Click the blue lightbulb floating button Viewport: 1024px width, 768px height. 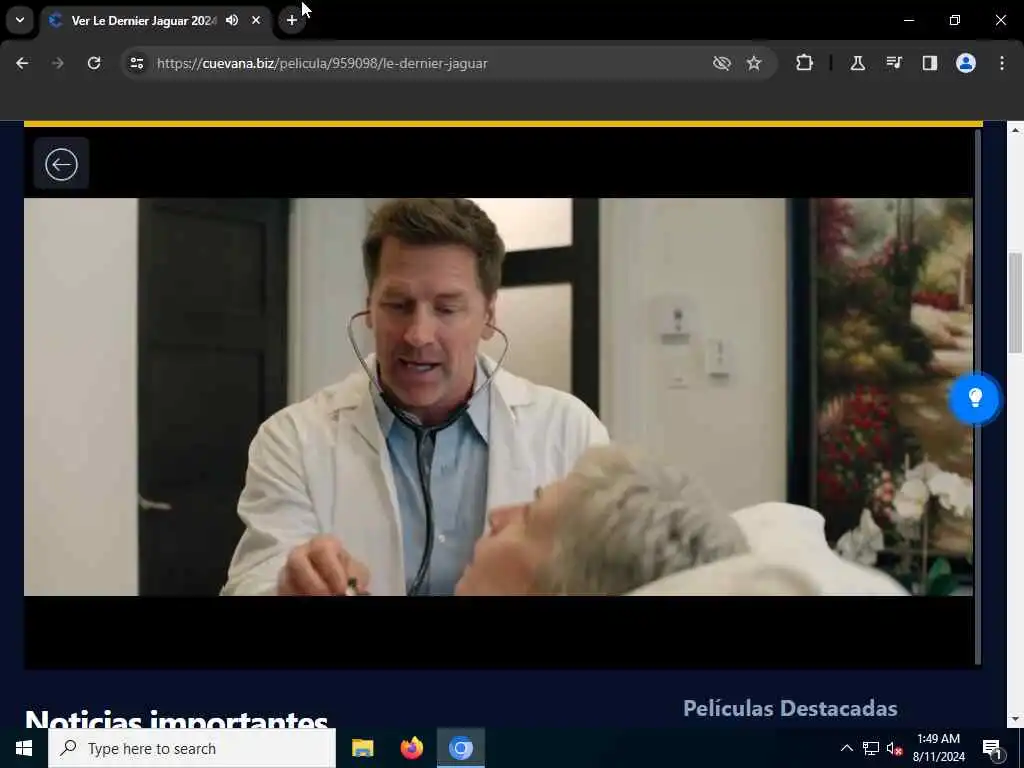pos(974,398)
